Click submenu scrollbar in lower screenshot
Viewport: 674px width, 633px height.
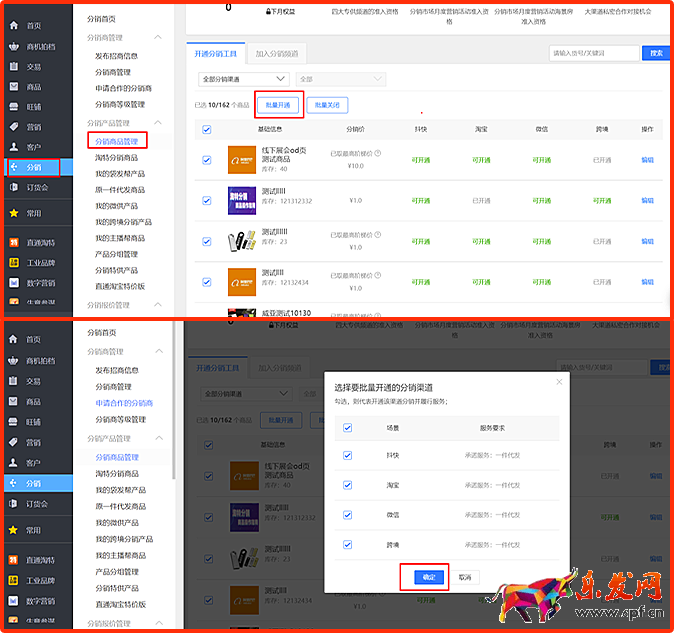(174, 400)
